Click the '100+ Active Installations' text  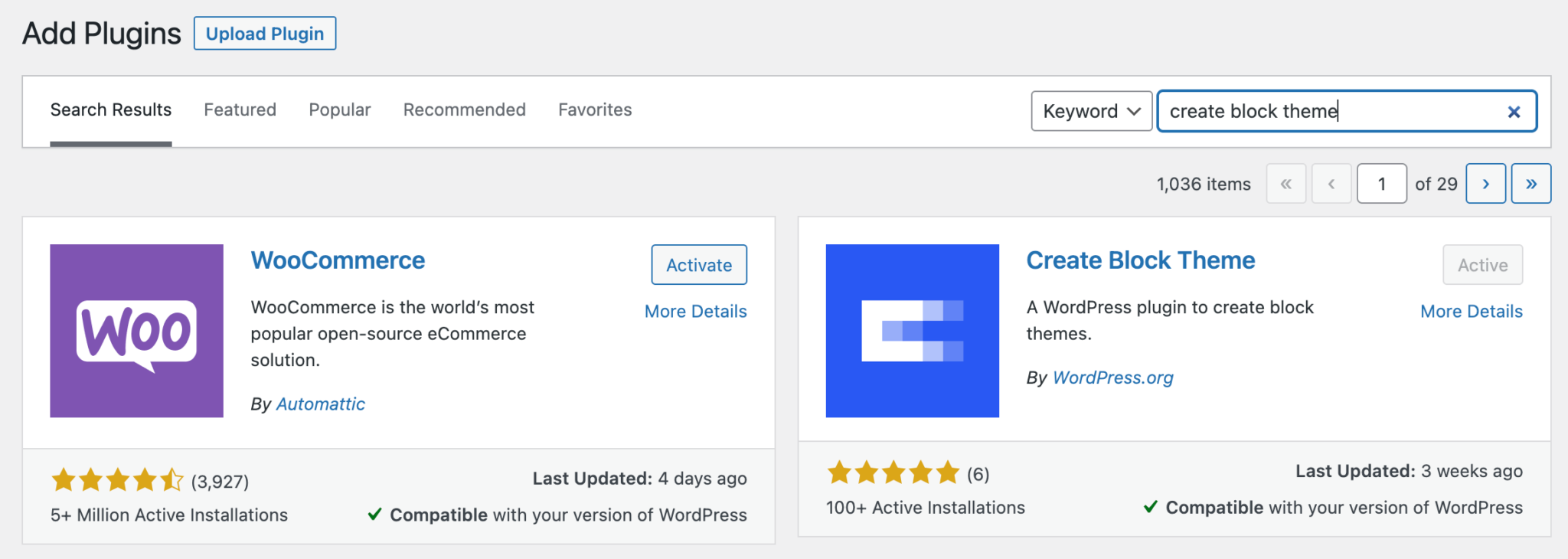(926, 507)
